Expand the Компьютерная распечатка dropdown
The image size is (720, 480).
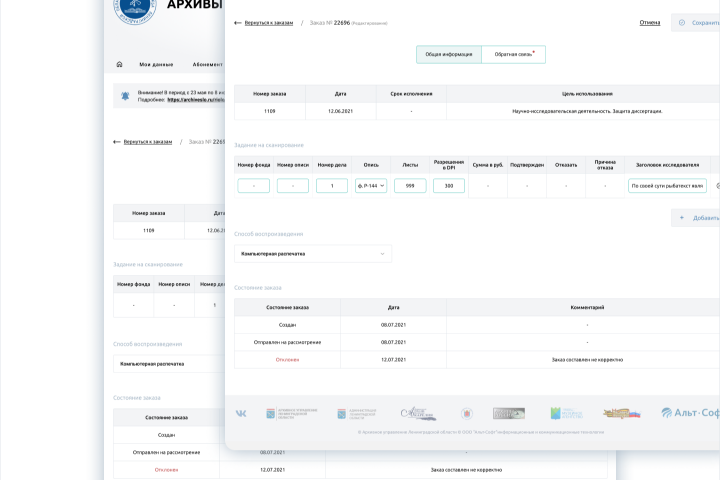pos(313,254)
